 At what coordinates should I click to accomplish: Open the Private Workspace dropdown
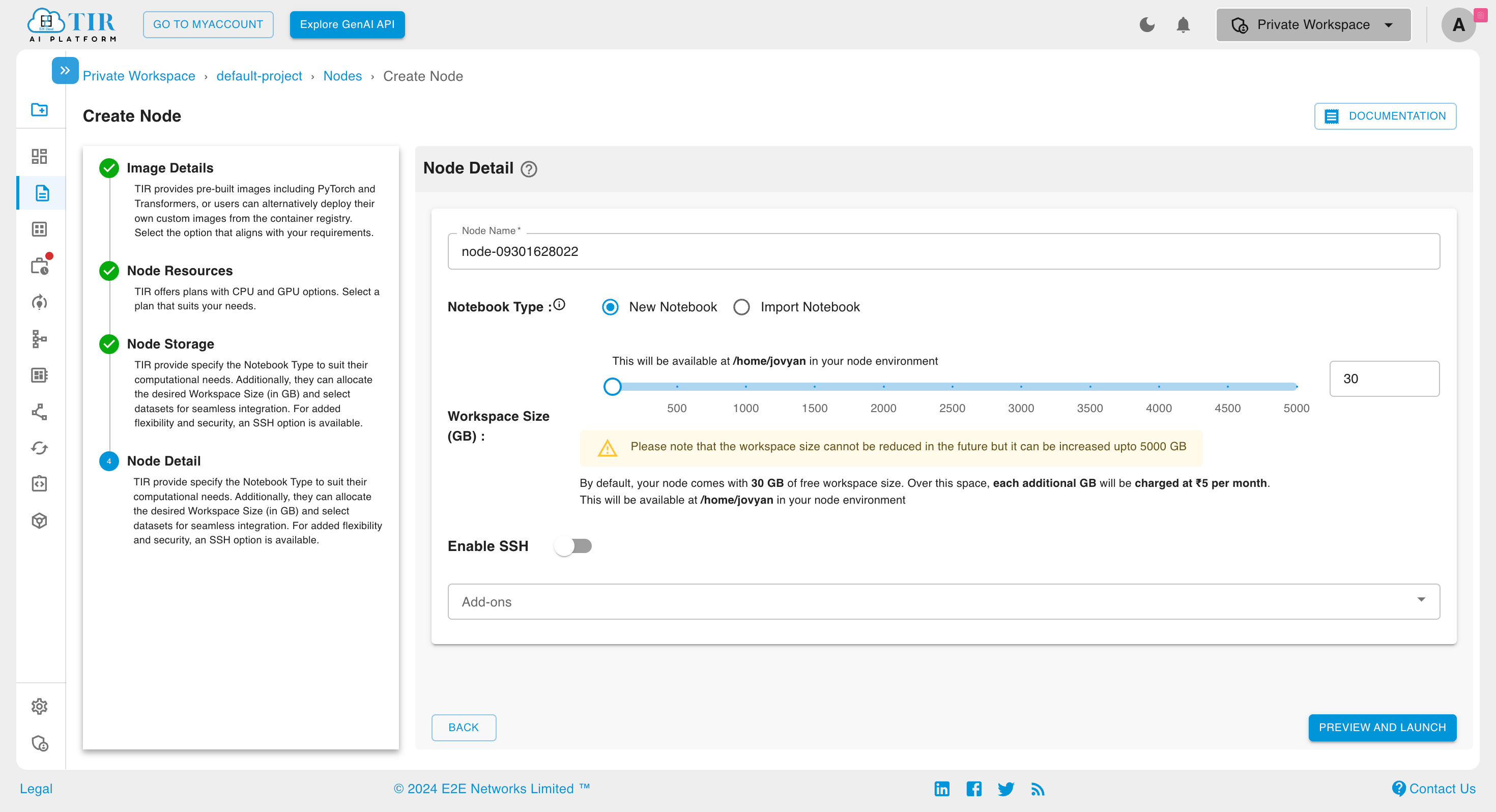coord(1314,24)
